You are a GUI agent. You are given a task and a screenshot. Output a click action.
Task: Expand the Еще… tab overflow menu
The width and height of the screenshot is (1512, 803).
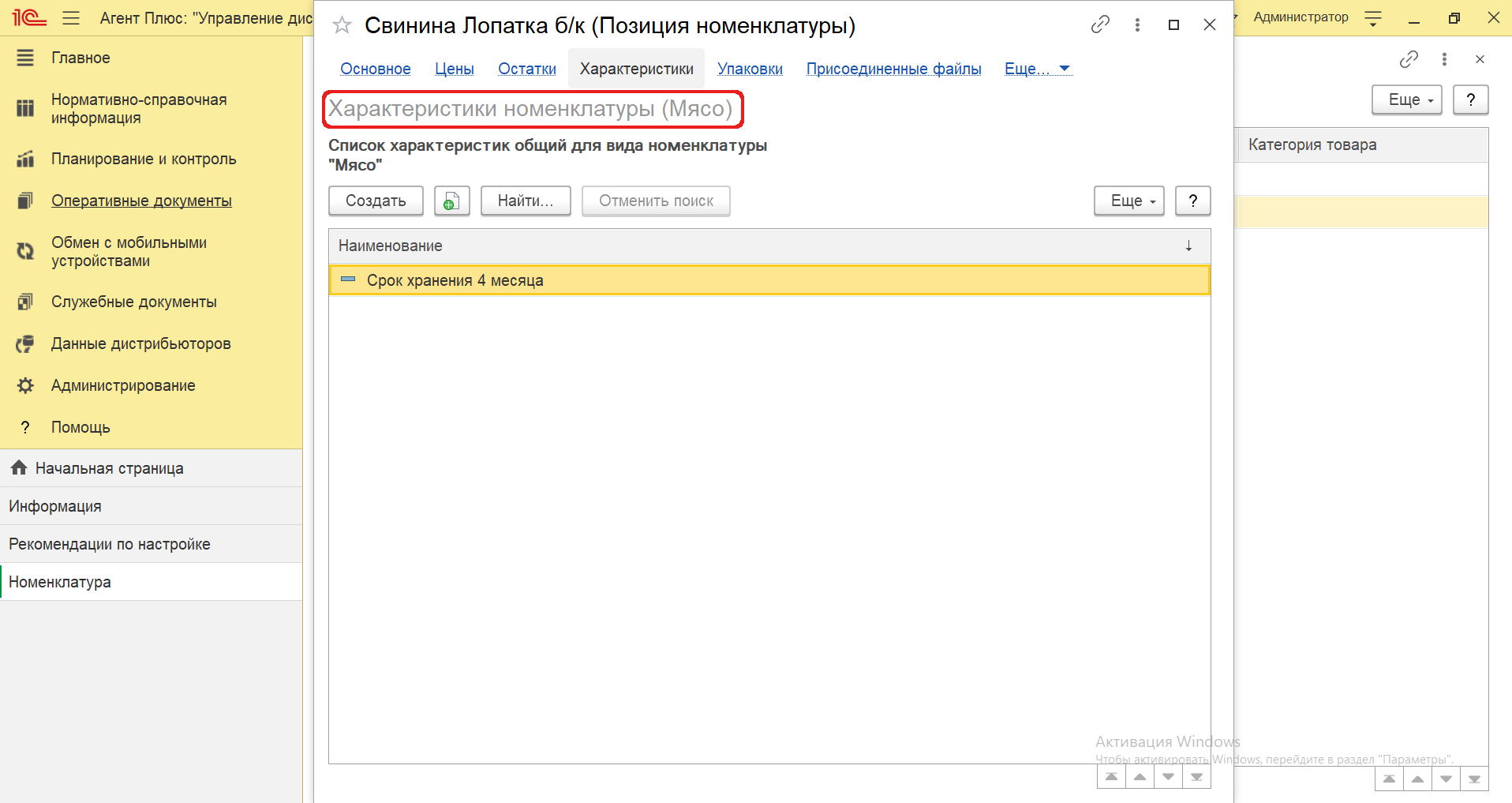(x=1037, y=69)
